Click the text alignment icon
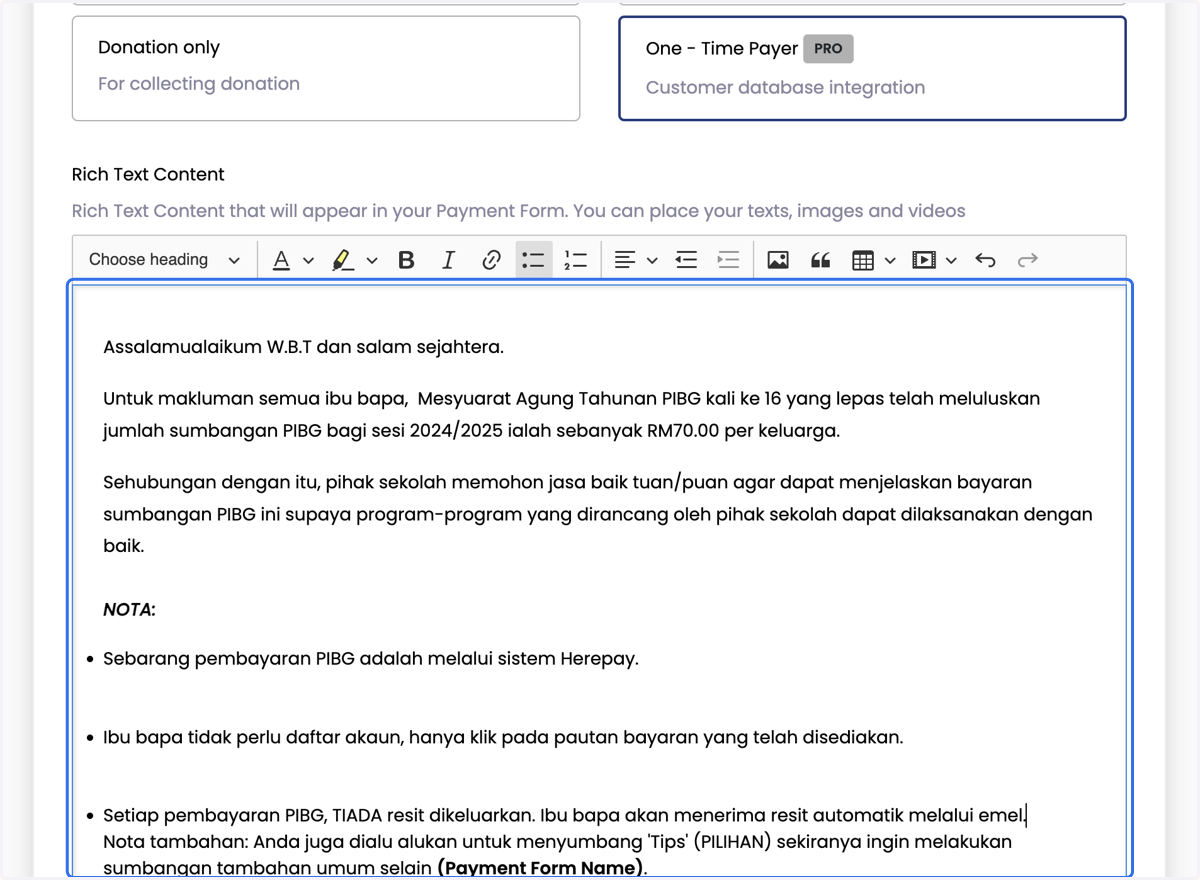This screenshot has width=1200, height=880. [625, 260]
